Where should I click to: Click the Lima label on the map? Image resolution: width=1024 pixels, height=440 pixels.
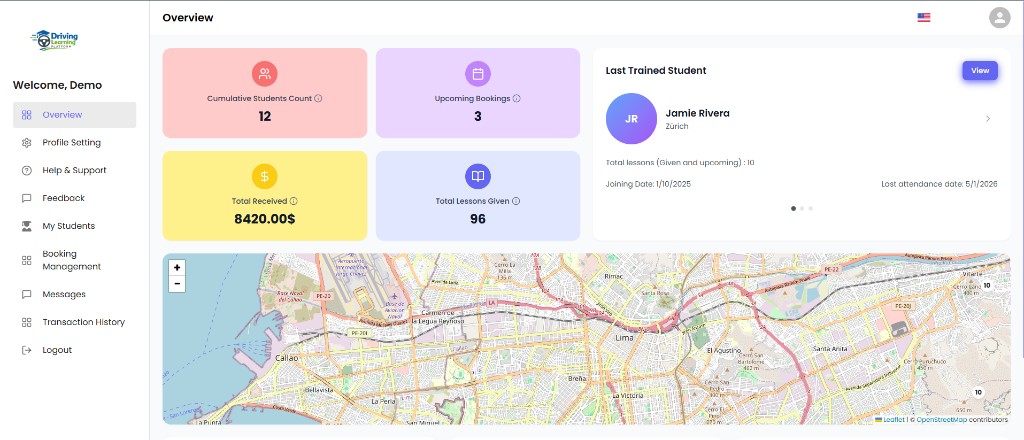[x=624, y=338]
